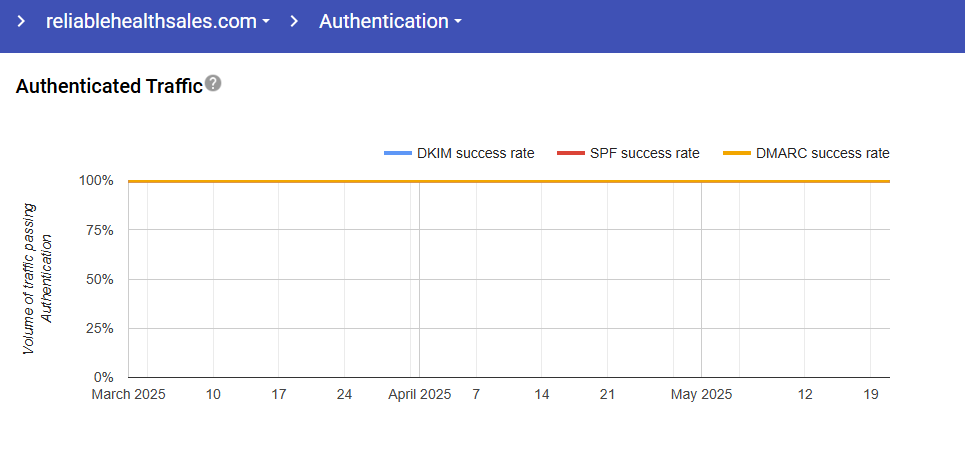Click the red SPF legend color swatch
The image size is (965, 452).
[x=570, y=153]
